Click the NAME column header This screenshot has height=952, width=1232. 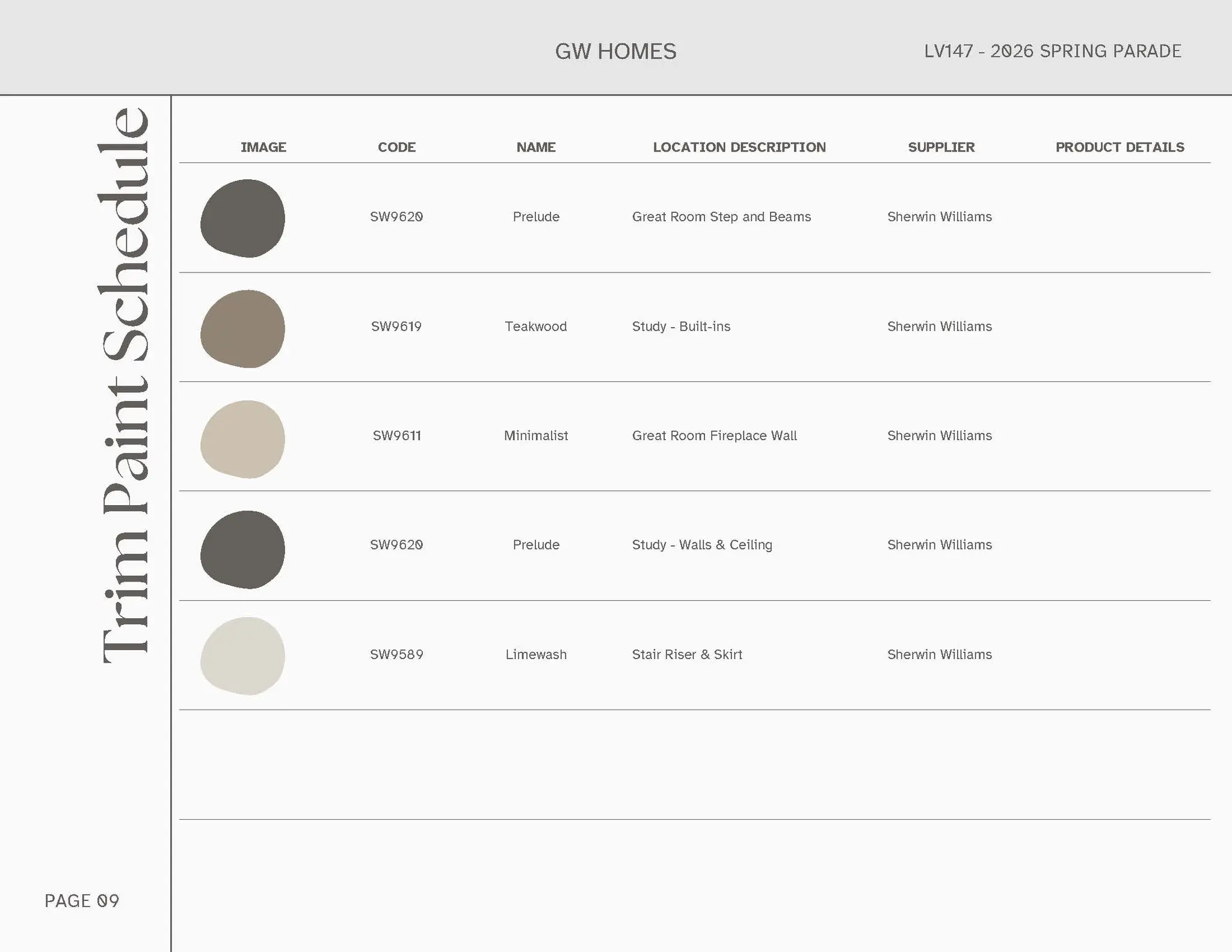pyautogui.click(x=535, y=147)
